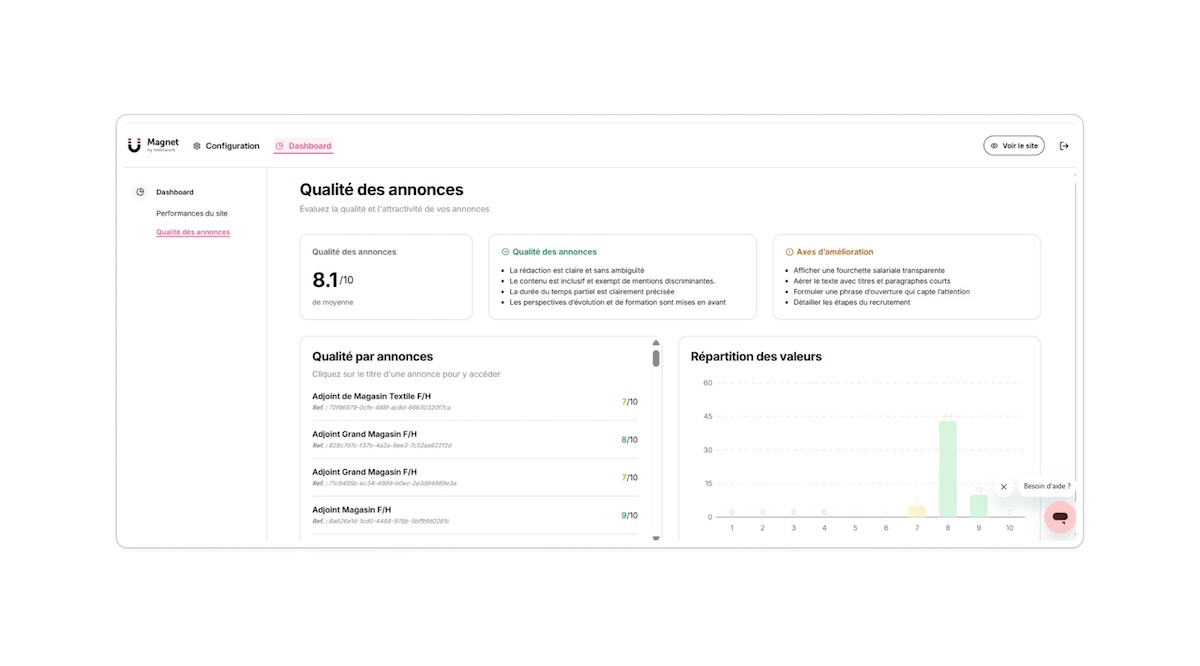The height and width of the screenshot is (666, 1200).
Task: Click the tall green bar for value 8
Action: (947, 468)
